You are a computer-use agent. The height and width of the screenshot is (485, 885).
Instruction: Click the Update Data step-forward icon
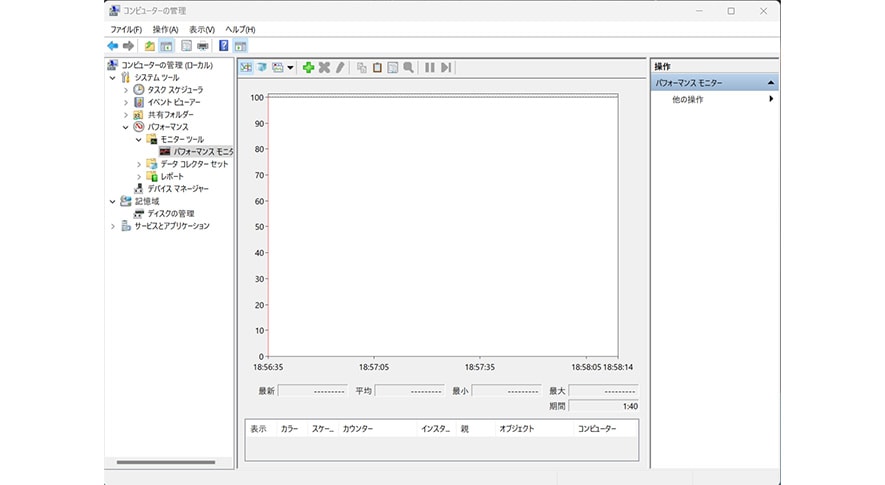[x=446, y=68]
